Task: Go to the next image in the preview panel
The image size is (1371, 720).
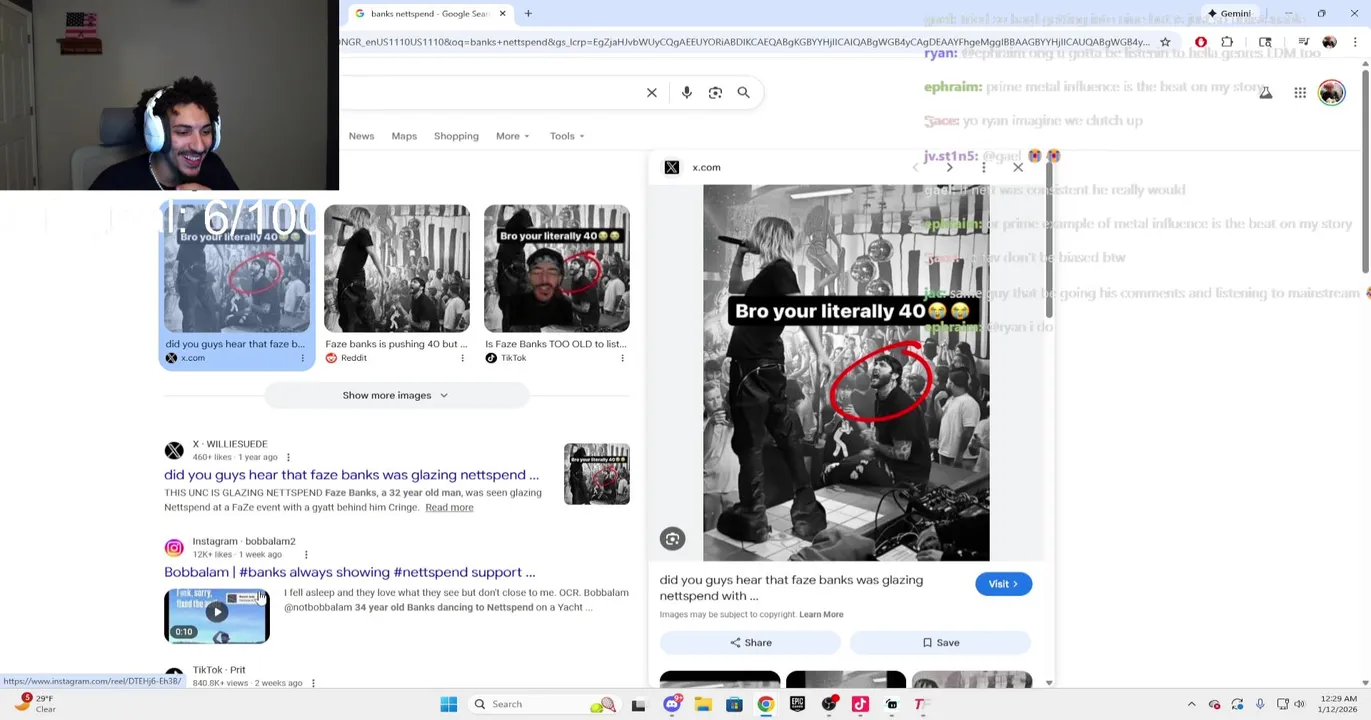Action: [949, 167]
